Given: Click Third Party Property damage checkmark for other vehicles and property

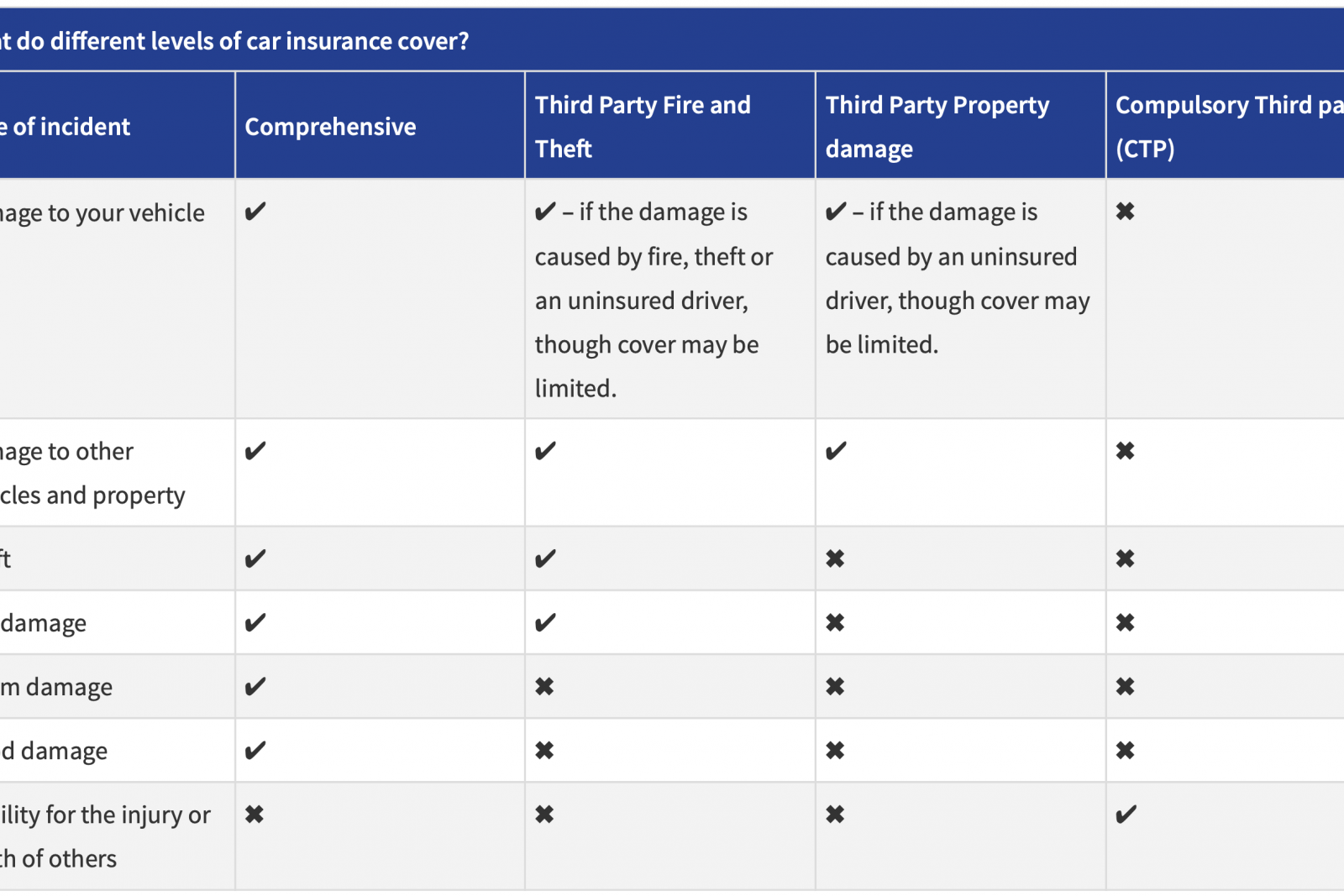Looking at the screenshot, I should click(x=836, y=452).
